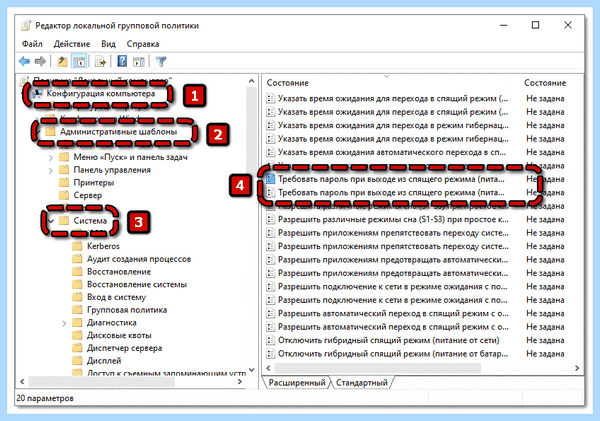Open the Действие menu
This screenshot has width=600, height=421.
pyautogui.click(x=72, y=44)
